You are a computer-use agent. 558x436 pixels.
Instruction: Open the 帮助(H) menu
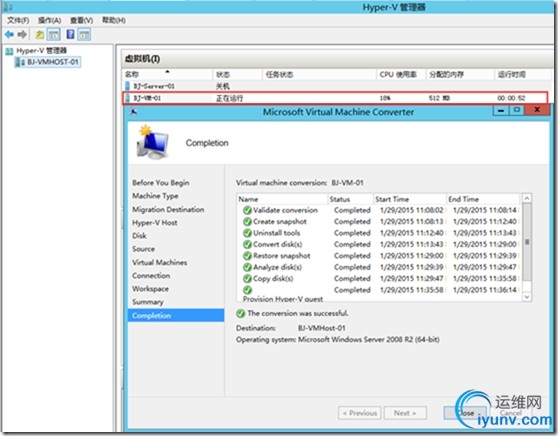pyautogui.click(x=114, y=20)
